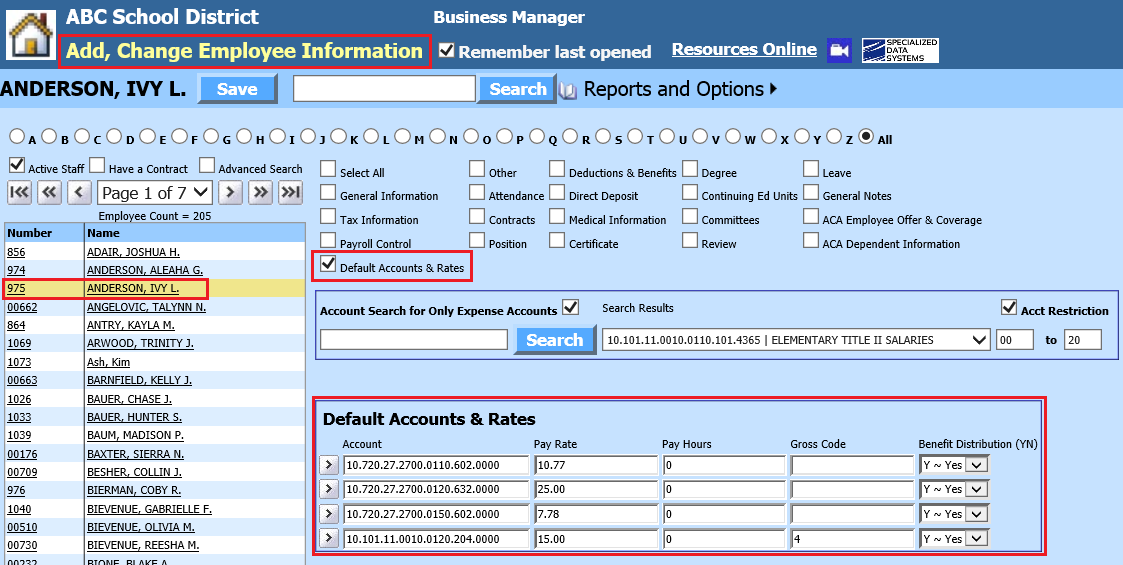
Task: Click the book icon beside Reports and Options
Action: click(x=568, y=90)
